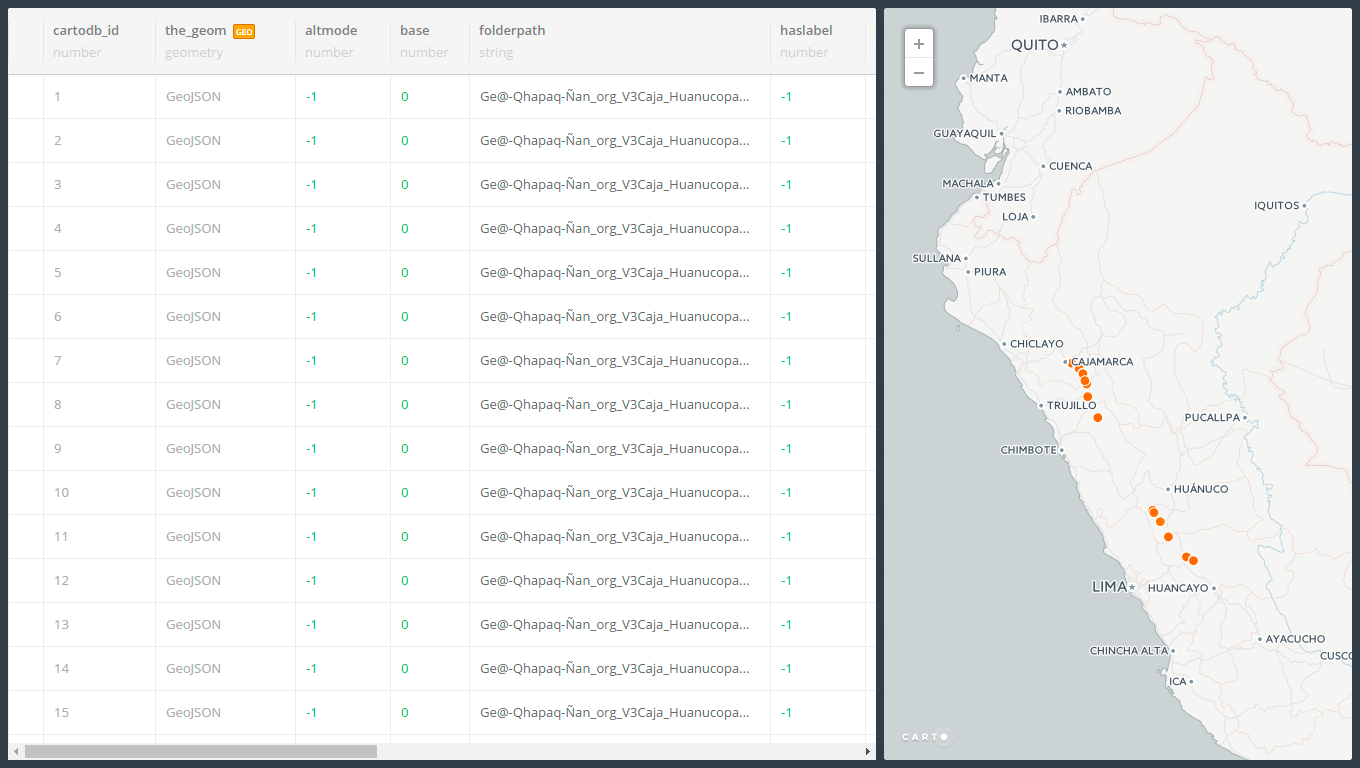1360x768 pixels.
Task: Click the LIMA label on the map
Action: [1109, 587]
